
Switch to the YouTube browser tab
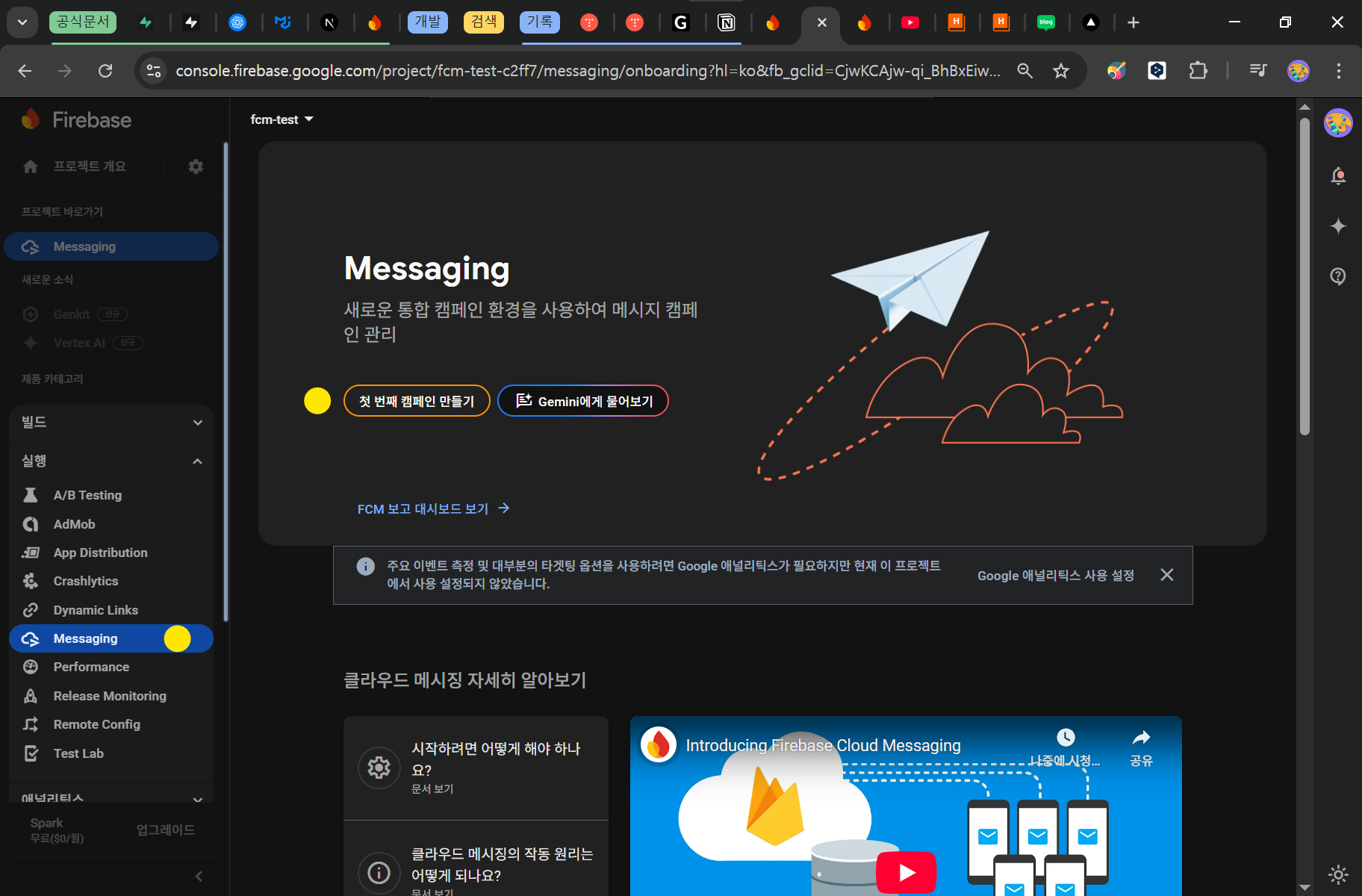(x=910, y=22)
